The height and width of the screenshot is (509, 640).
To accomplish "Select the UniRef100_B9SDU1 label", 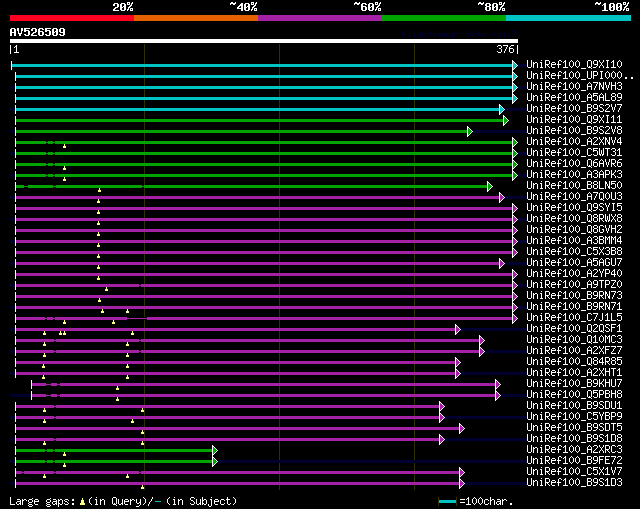I will pyautogui.click(x=574, y=406).
